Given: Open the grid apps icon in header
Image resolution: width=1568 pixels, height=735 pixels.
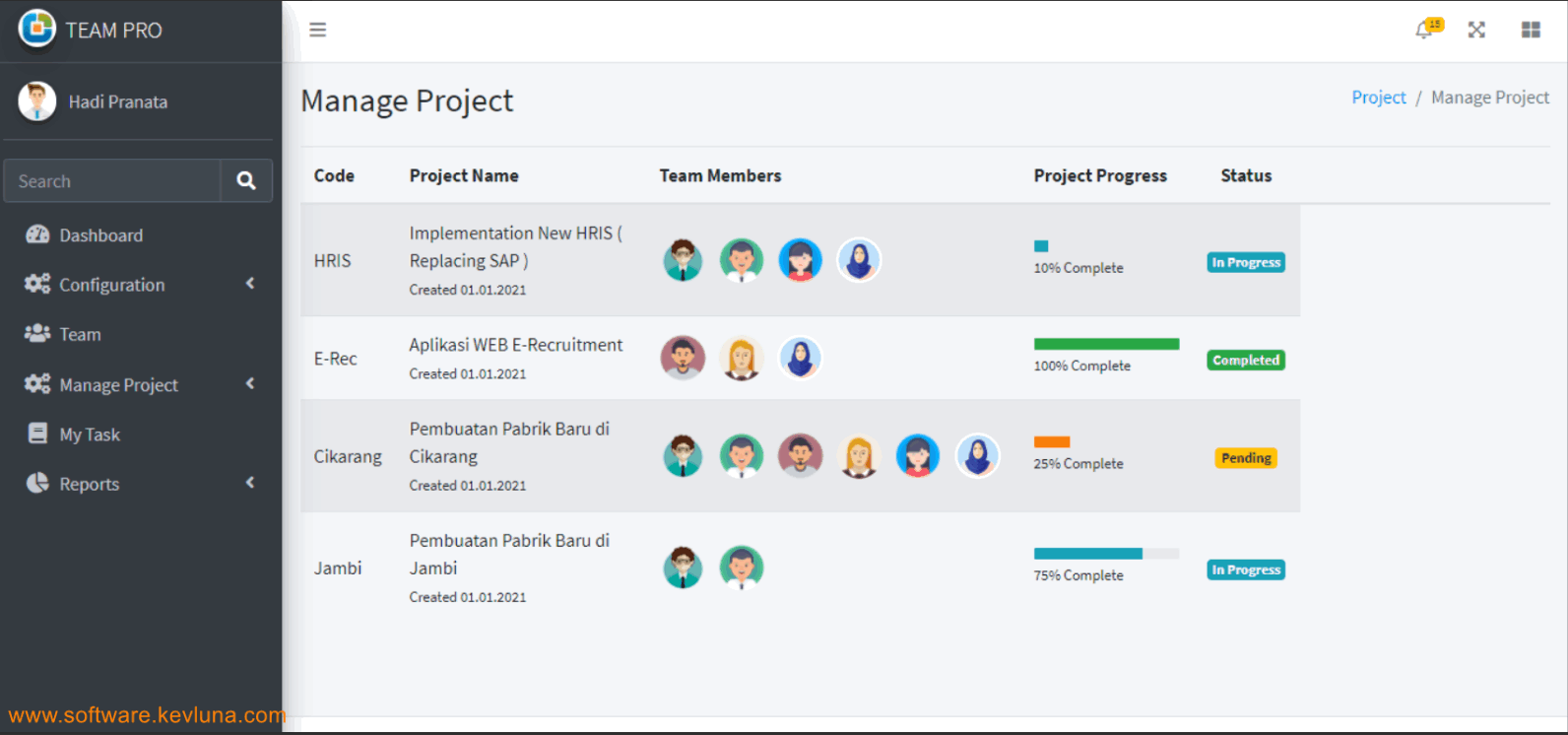Looking at the screenshot, I should 1531,30.
